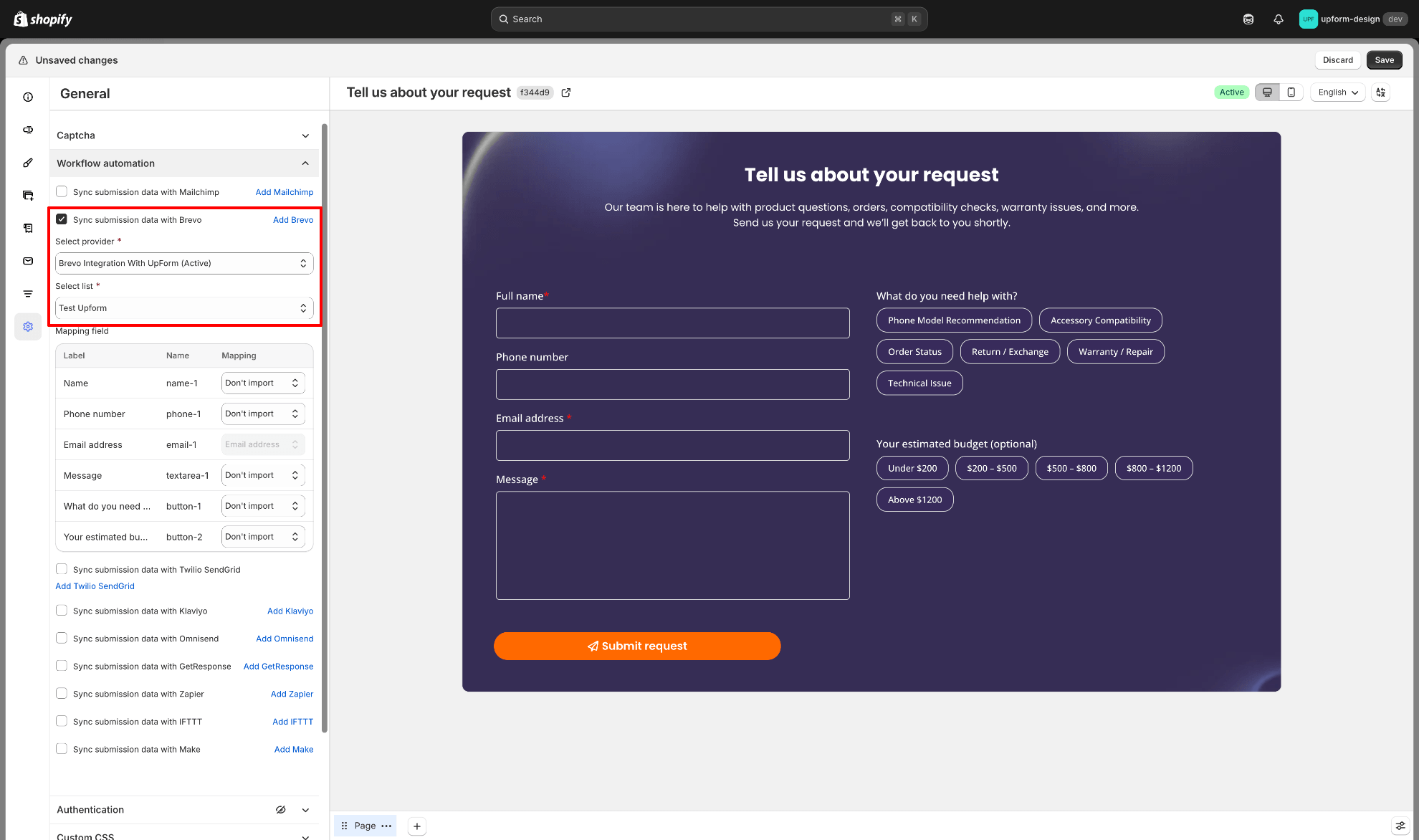This screenshot has width=1419, height=840.
Task: Open the receipt icon in left sidebar
Action: [28, 228]
